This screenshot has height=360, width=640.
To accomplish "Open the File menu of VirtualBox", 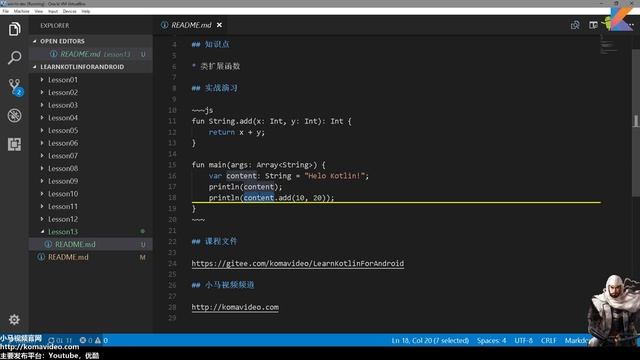I will (5, 11).
